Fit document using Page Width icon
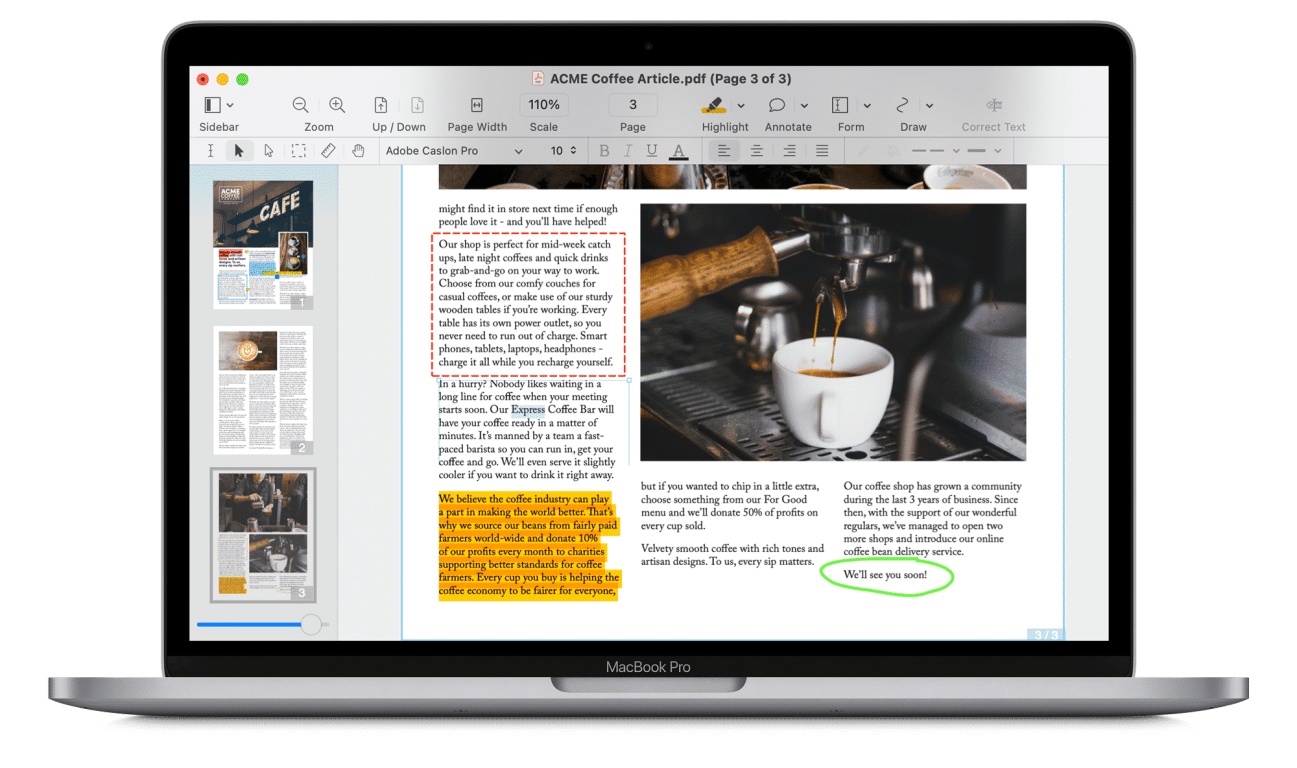The height and width of the screenshot is (768, 1297). tap(477, 105)
